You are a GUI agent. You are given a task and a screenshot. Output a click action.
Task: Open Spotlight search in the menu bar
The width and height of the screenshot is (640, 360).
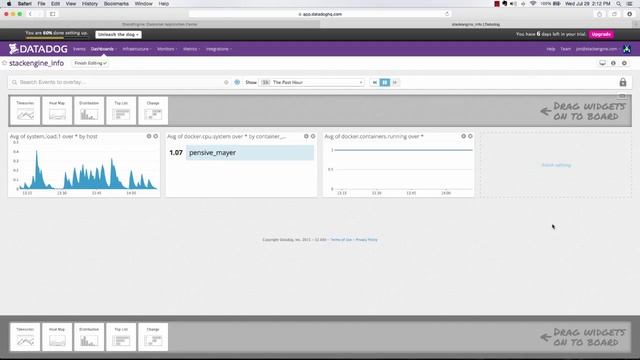618,4
